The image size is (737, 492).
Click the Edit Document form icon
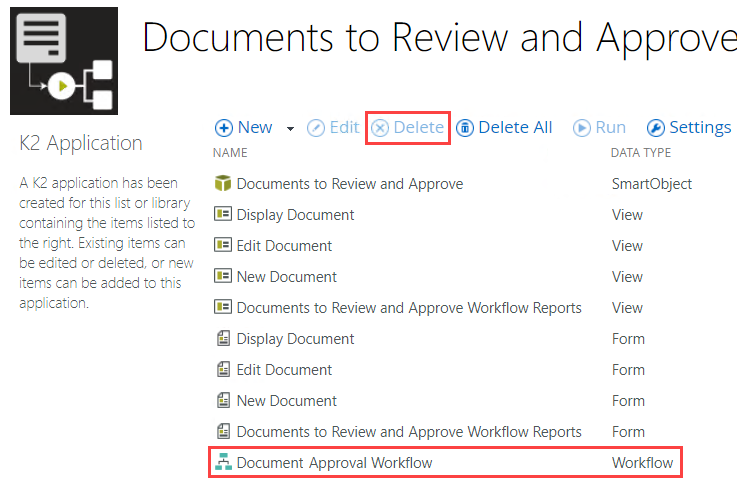pos(223,369)
